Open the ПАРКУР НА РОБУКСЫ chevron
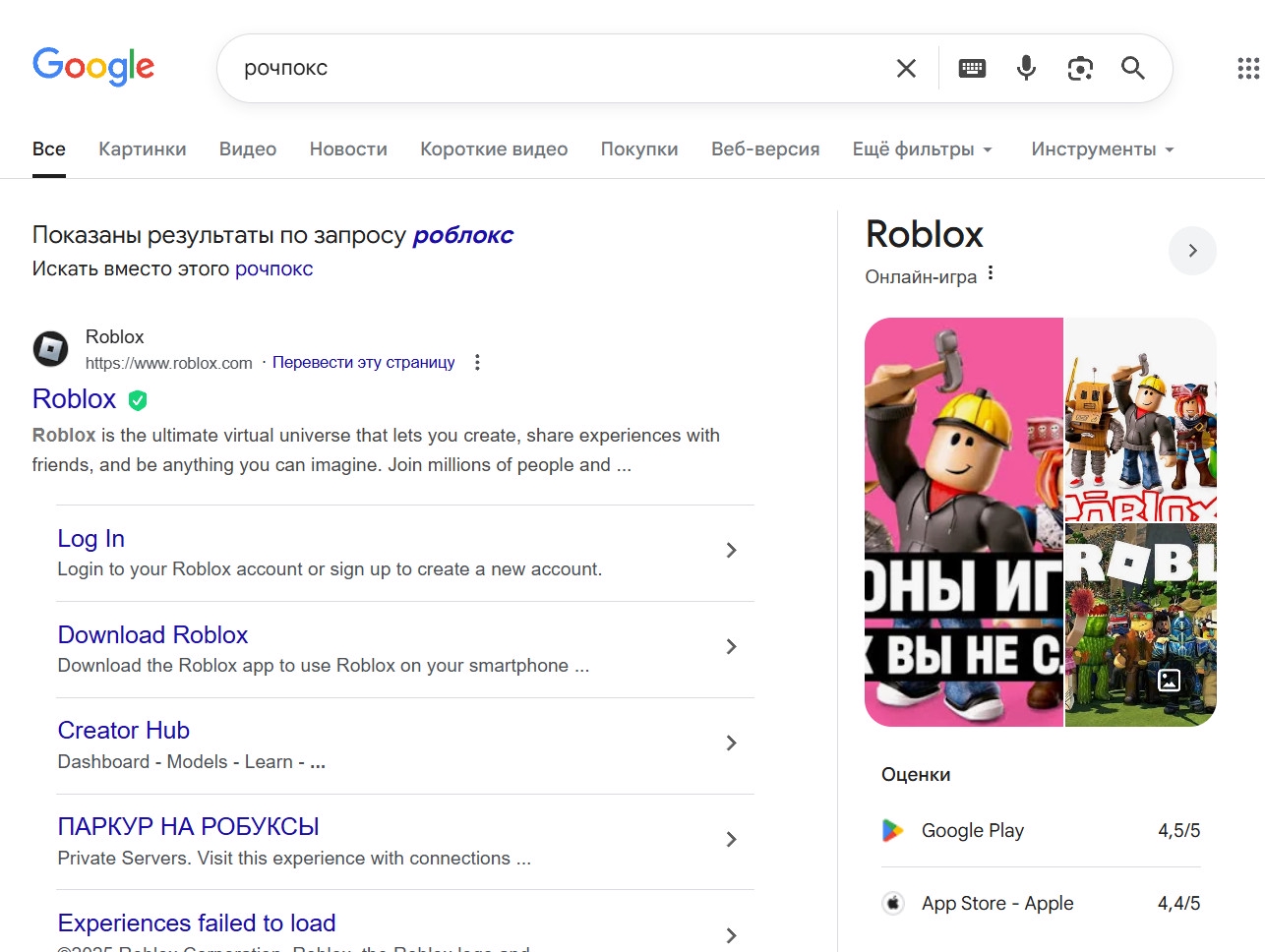 (x=731, y=840)
